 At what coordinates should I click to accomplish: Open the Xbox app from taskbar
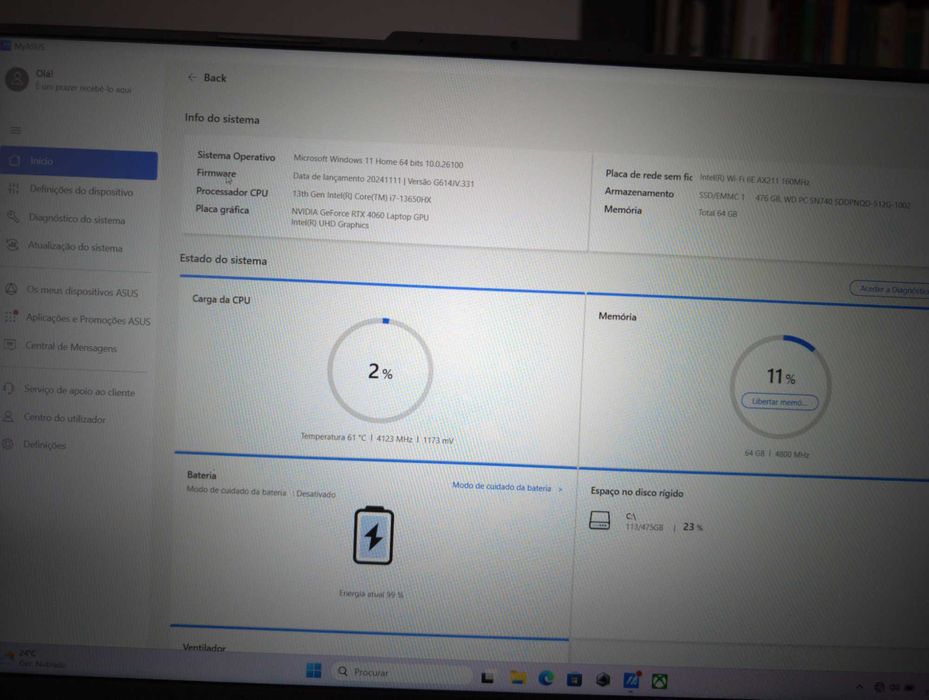point(659,681)
